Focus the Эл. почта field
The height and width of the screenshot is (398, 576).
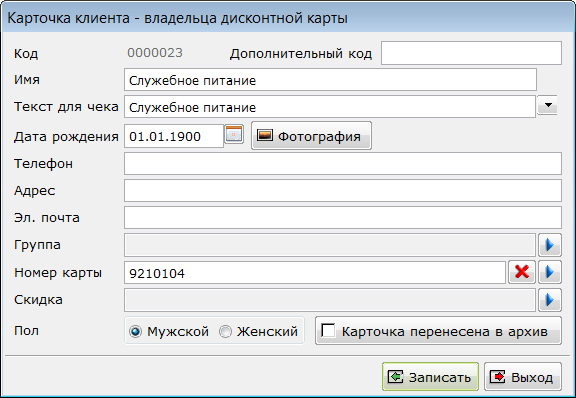tap(343, 218)
